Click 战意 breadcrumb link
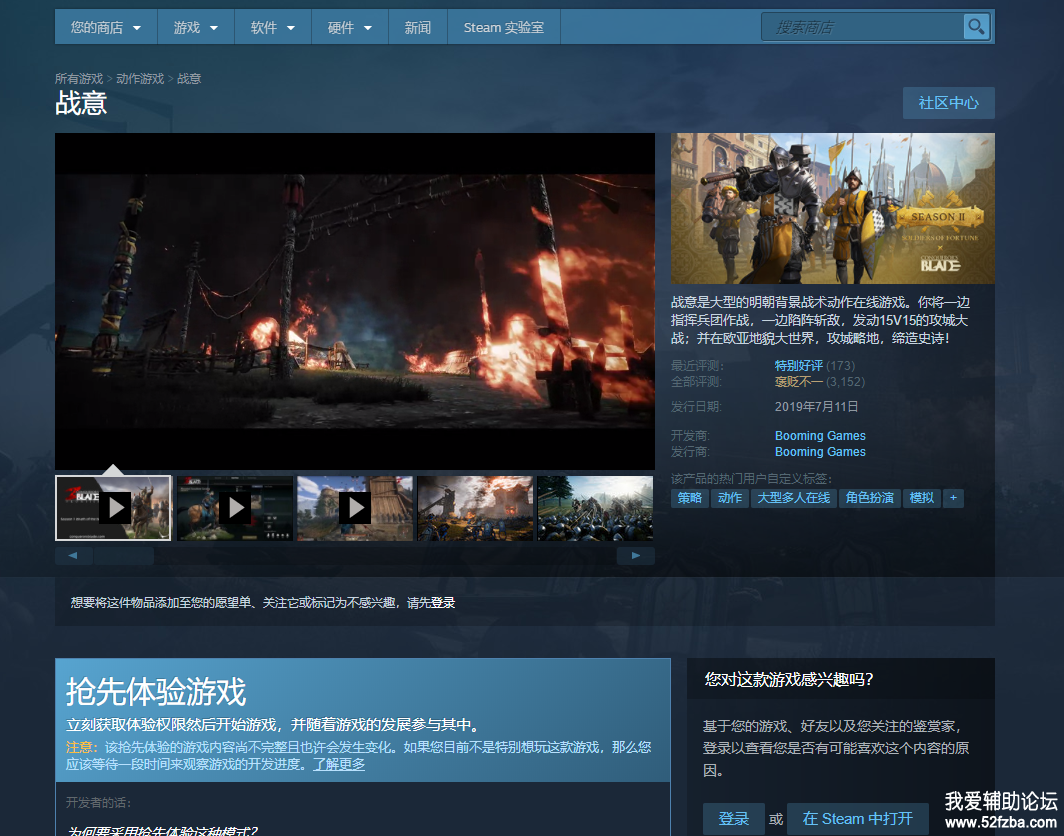Viewport: 1064px width, 836px height. (189, 79)
